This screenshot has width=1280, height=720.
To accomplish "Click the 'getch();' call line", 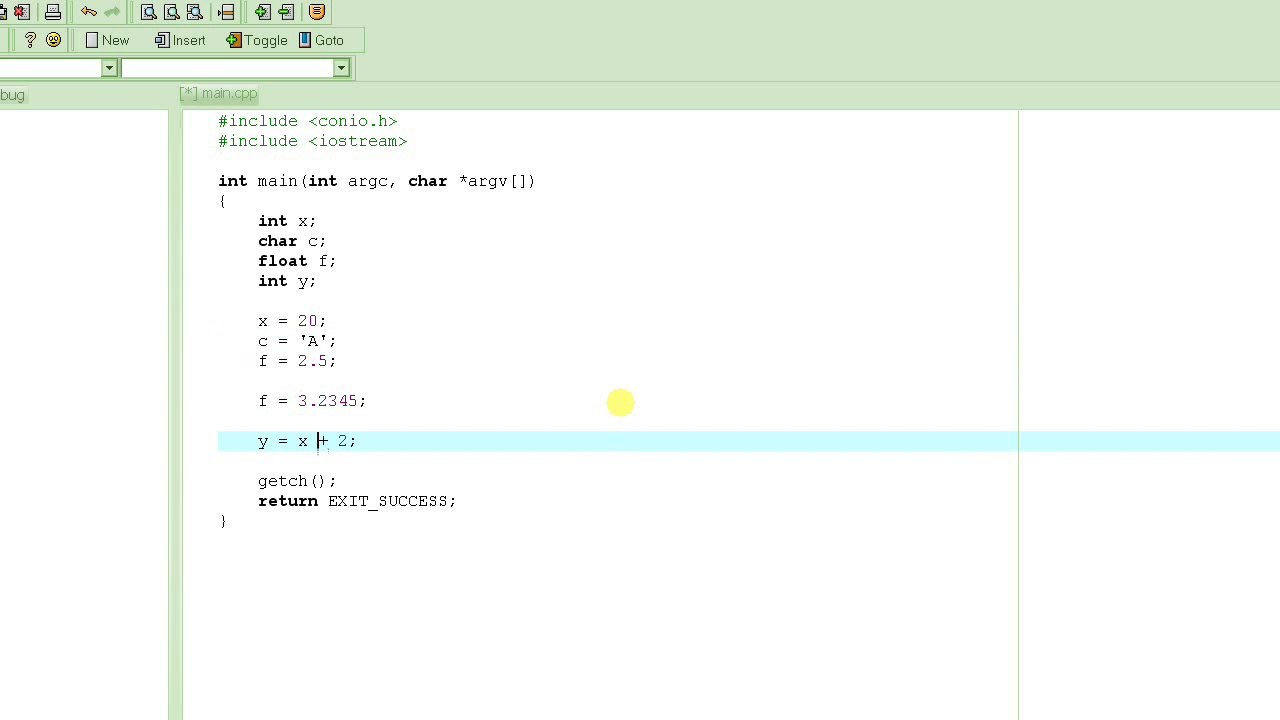I will click(297, 481).
